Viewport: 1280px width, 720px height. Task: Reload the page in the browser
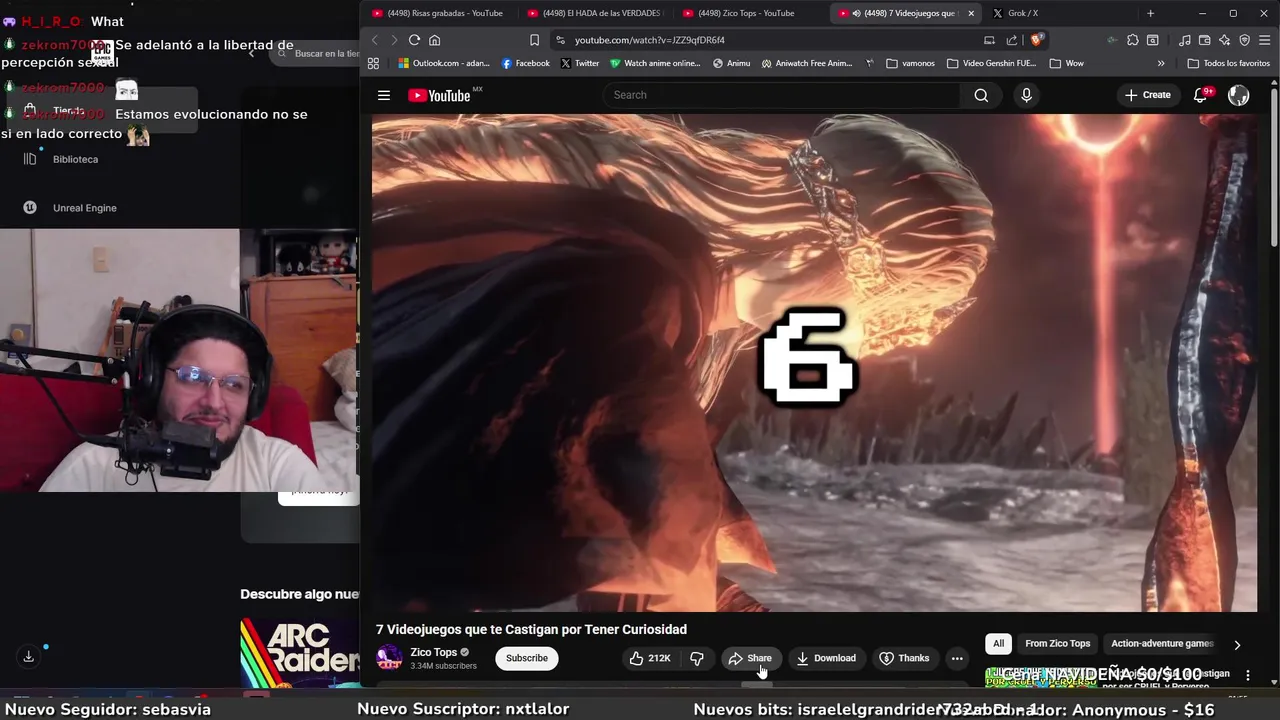[x=414, y=40]
